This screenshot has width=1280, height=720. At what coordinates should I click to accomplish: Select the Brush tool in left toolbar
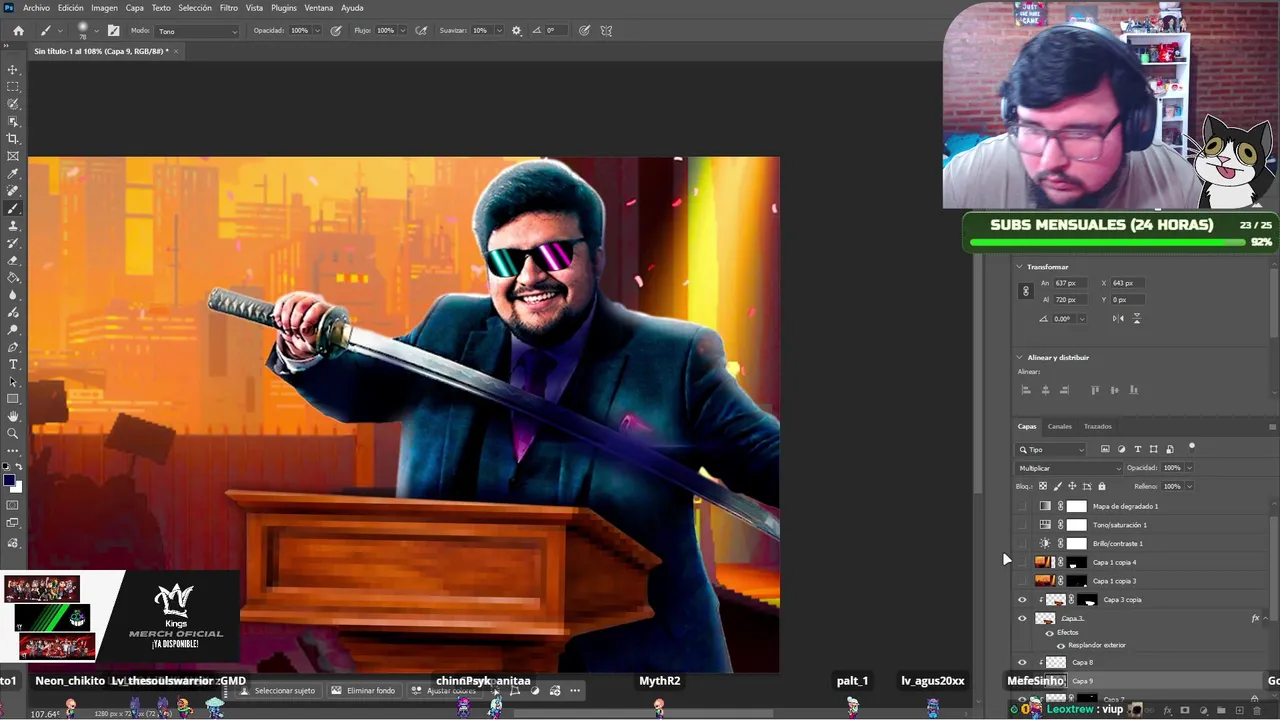(x=13, y=209)
